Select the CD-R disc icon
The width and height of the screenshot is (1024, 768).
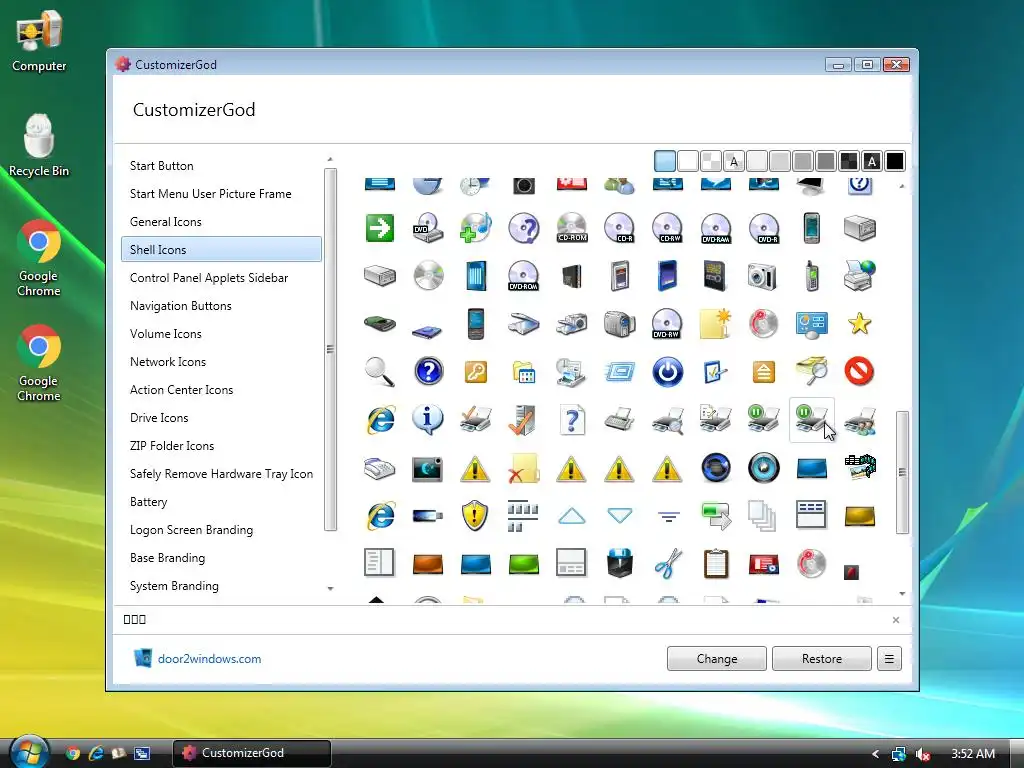619,228
